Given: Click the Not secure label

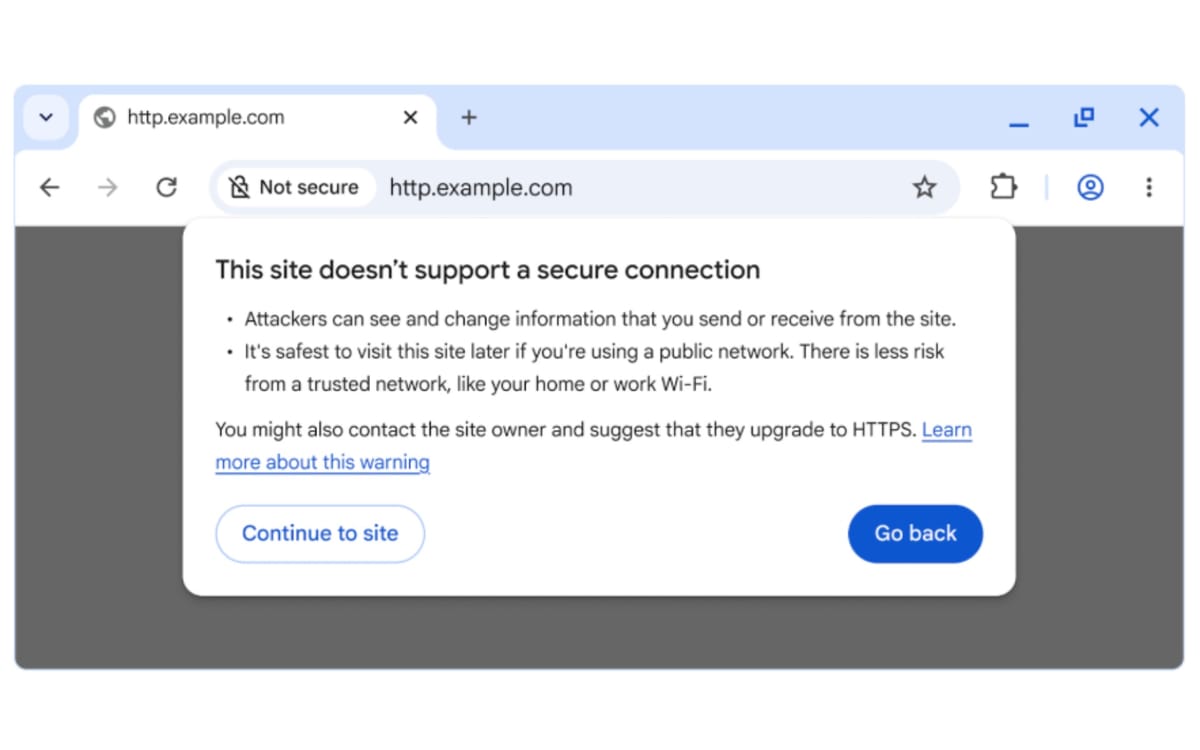Looking at the screenshot, I should pos(308,187).
